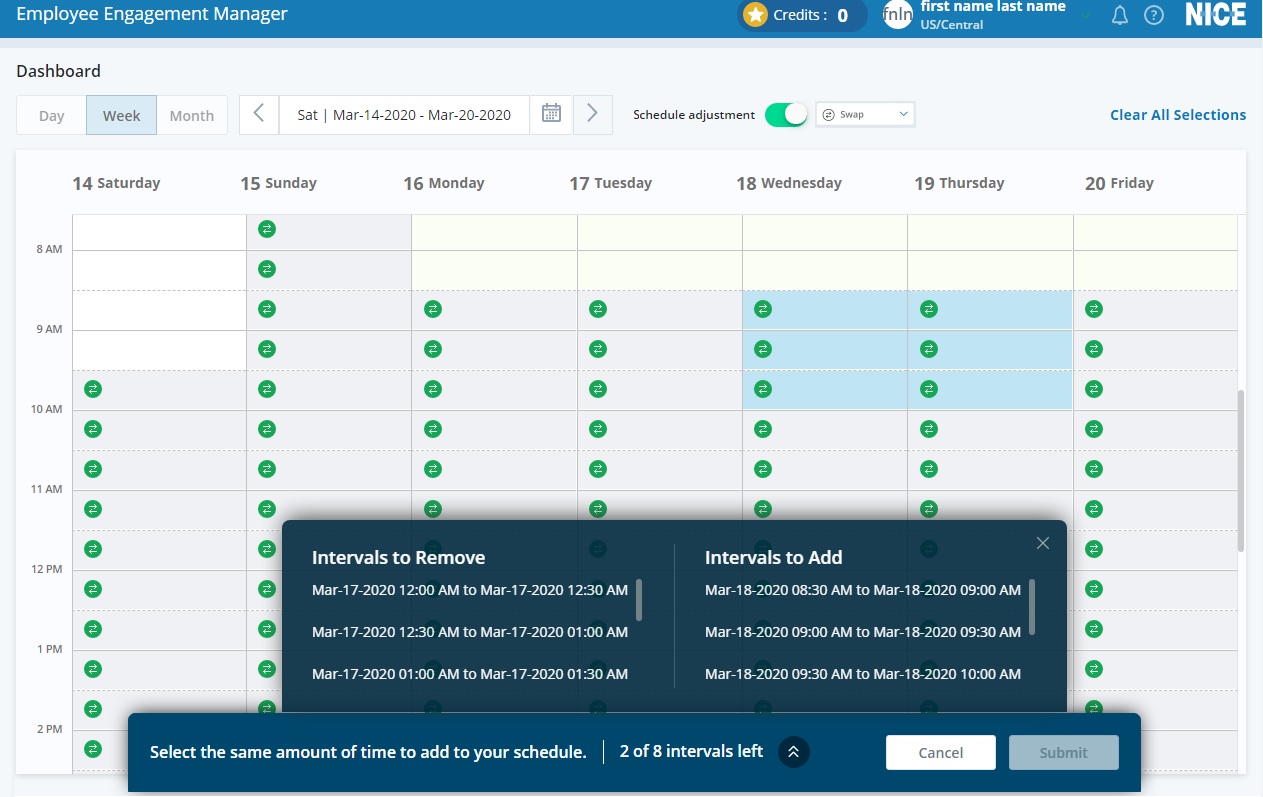Go to the previous week arrow

259,114
